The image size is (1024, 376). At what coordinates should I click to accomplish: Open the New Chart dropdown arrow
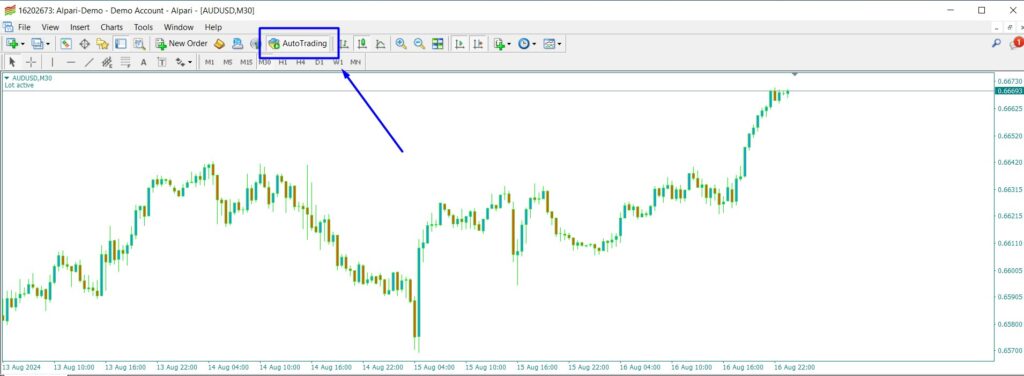pos(23,44)
